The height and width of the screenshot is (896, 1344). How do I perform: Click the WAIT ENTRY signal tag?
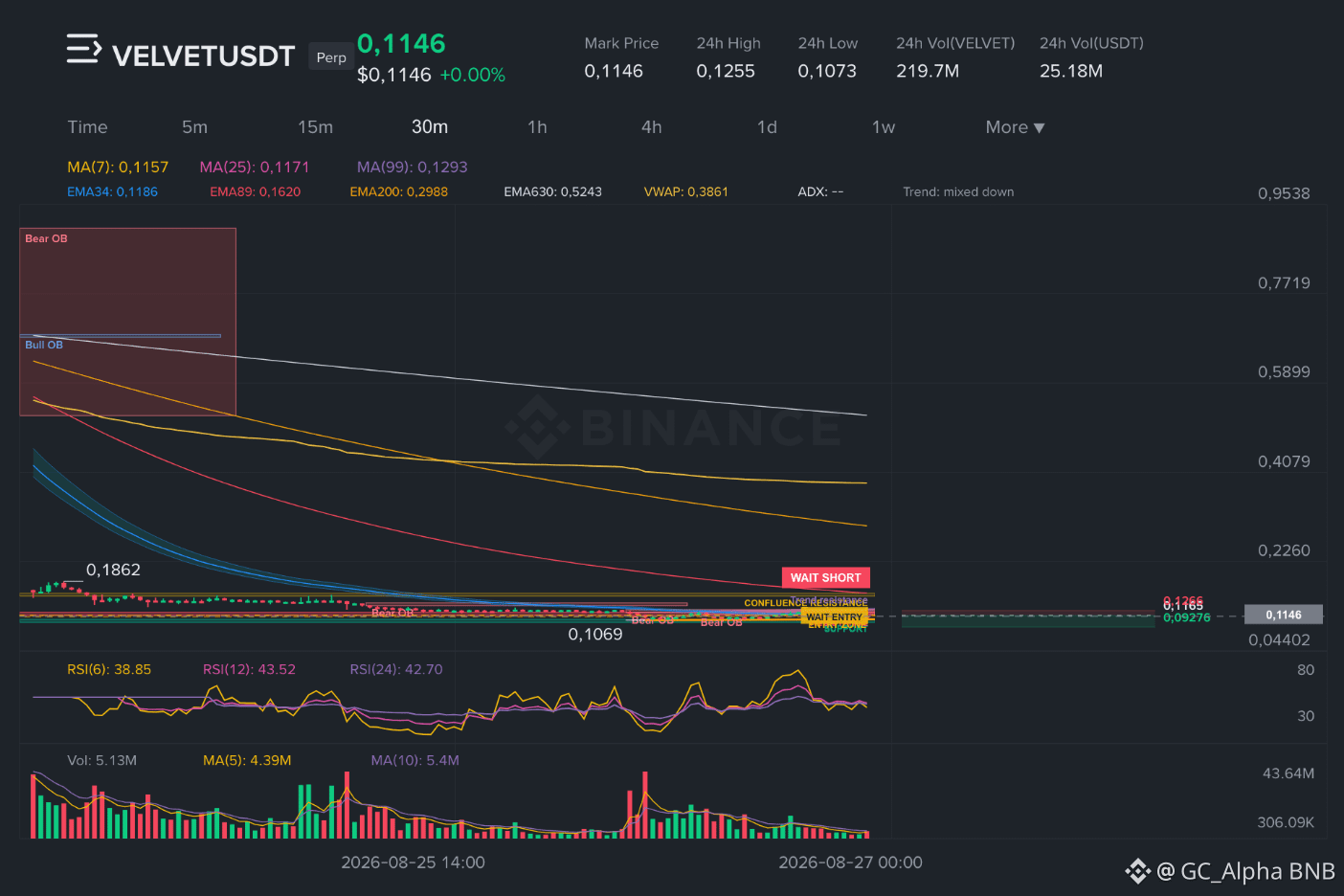[834, 617]
